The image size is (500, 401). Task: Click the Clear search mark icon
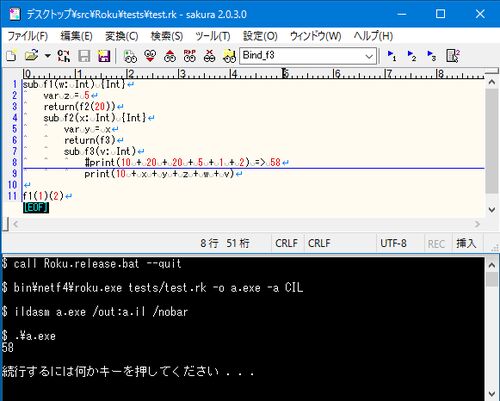click(210, 56)
